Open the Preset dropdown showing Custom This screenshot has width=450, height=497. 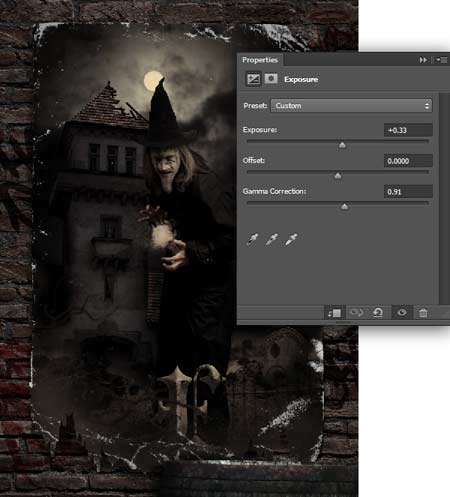[x=351, y=106]
